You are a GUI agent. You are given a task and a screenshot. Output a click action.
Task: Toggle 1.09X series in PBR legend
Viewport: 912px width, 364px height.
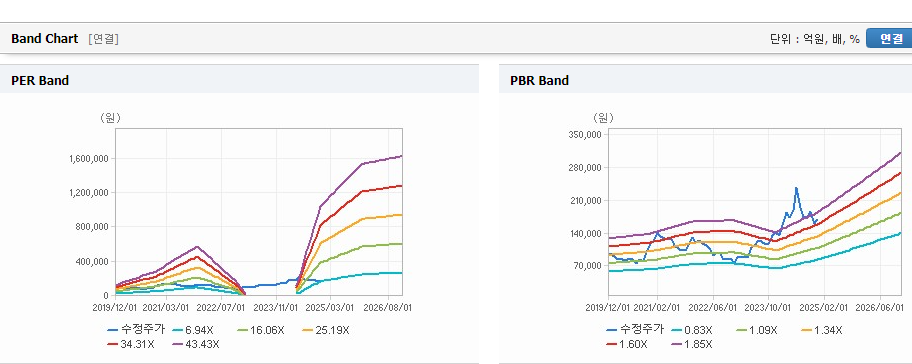click(756, 330)
